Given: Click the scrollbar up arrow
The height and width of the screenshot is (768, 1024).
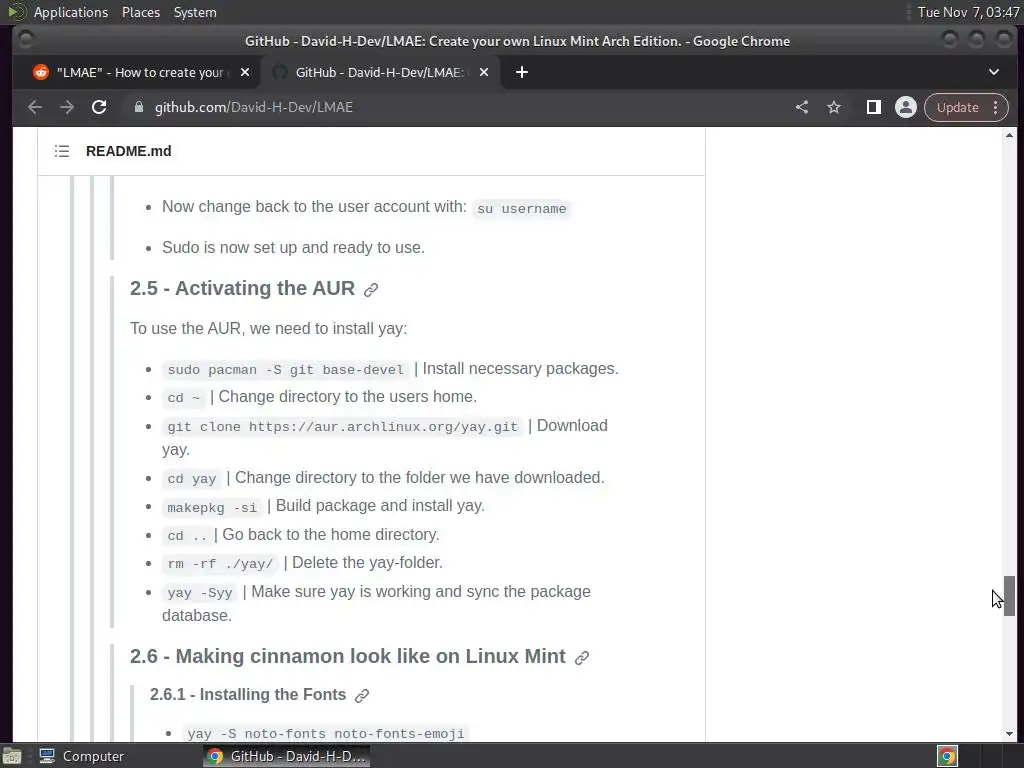Looking at the screenshot, I should (x=1010, y=135).
